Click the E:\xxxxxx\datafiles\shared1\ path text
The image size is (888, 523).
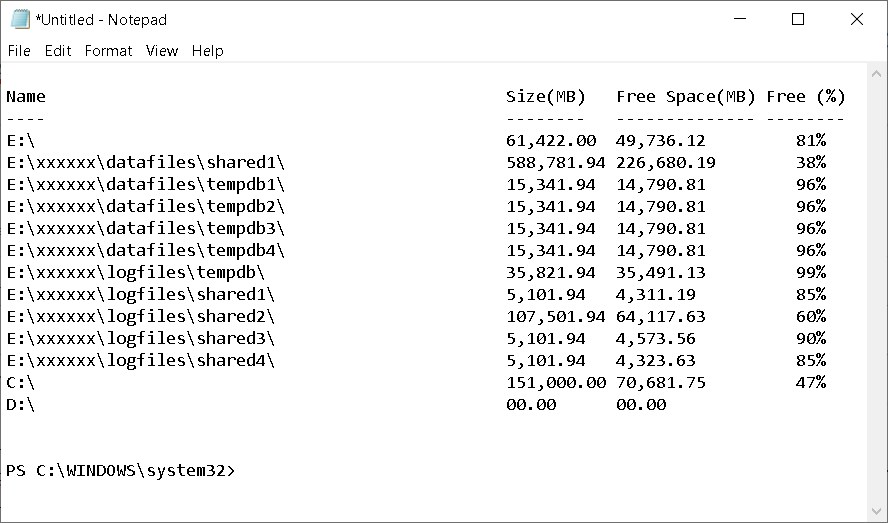pos(145,163)
